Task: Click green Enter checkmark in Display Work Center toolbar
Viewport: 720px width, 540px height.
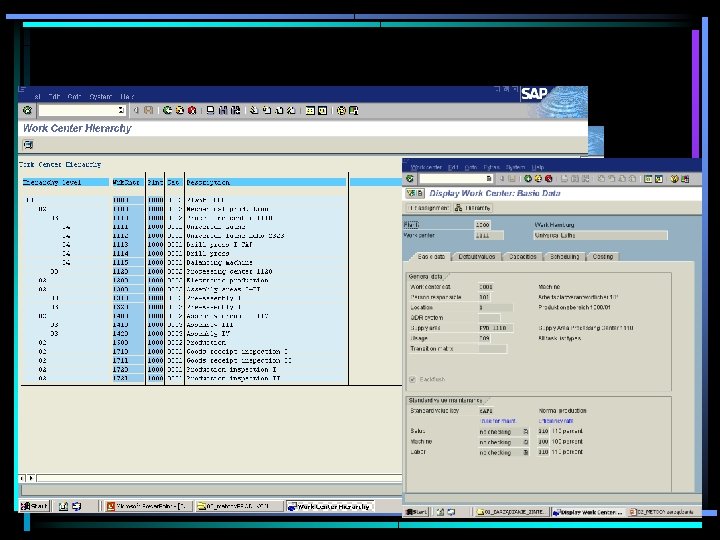Action: (409, 179)
